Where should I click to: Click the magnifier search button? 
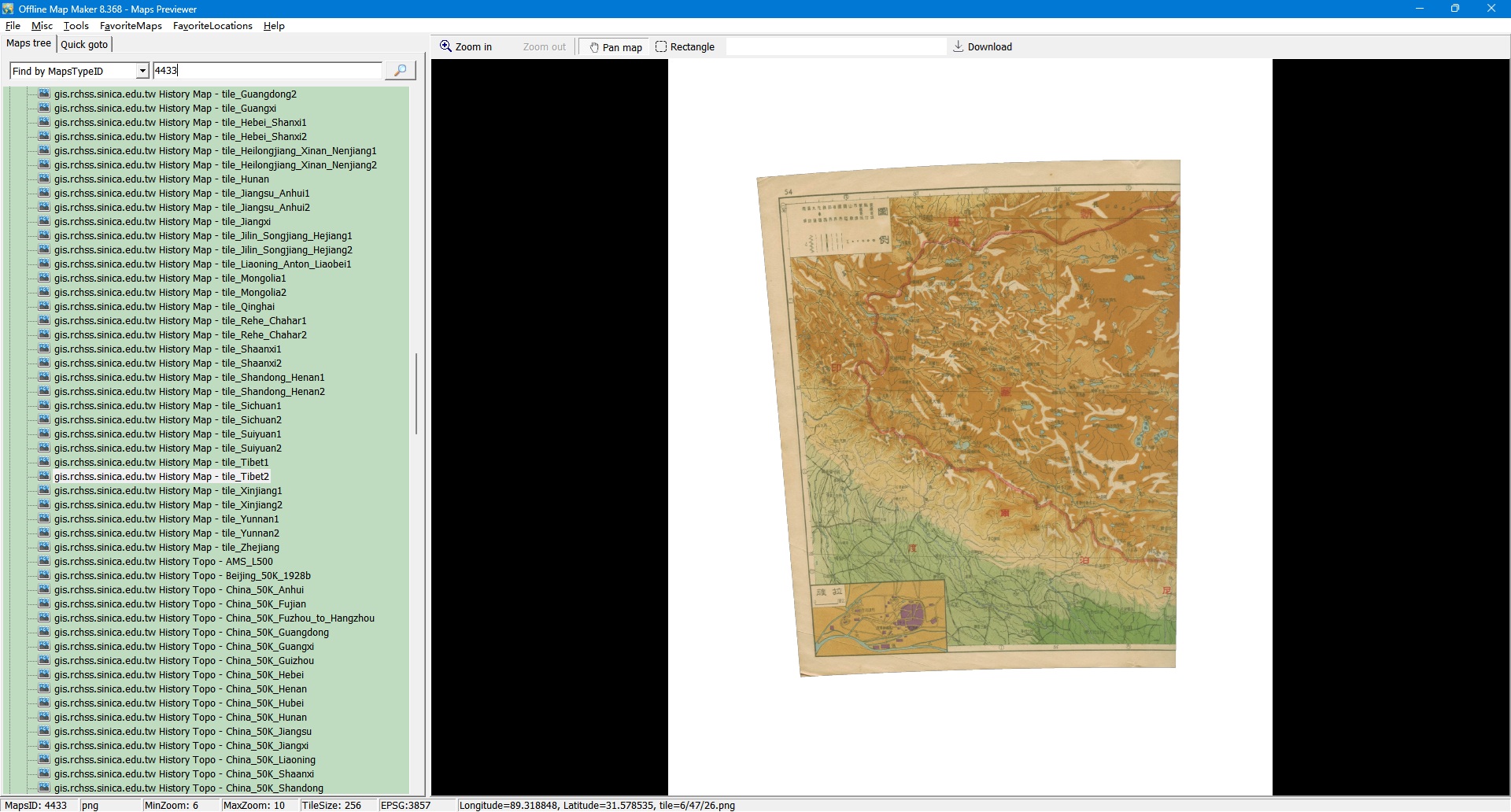click(x=400, y=71)
